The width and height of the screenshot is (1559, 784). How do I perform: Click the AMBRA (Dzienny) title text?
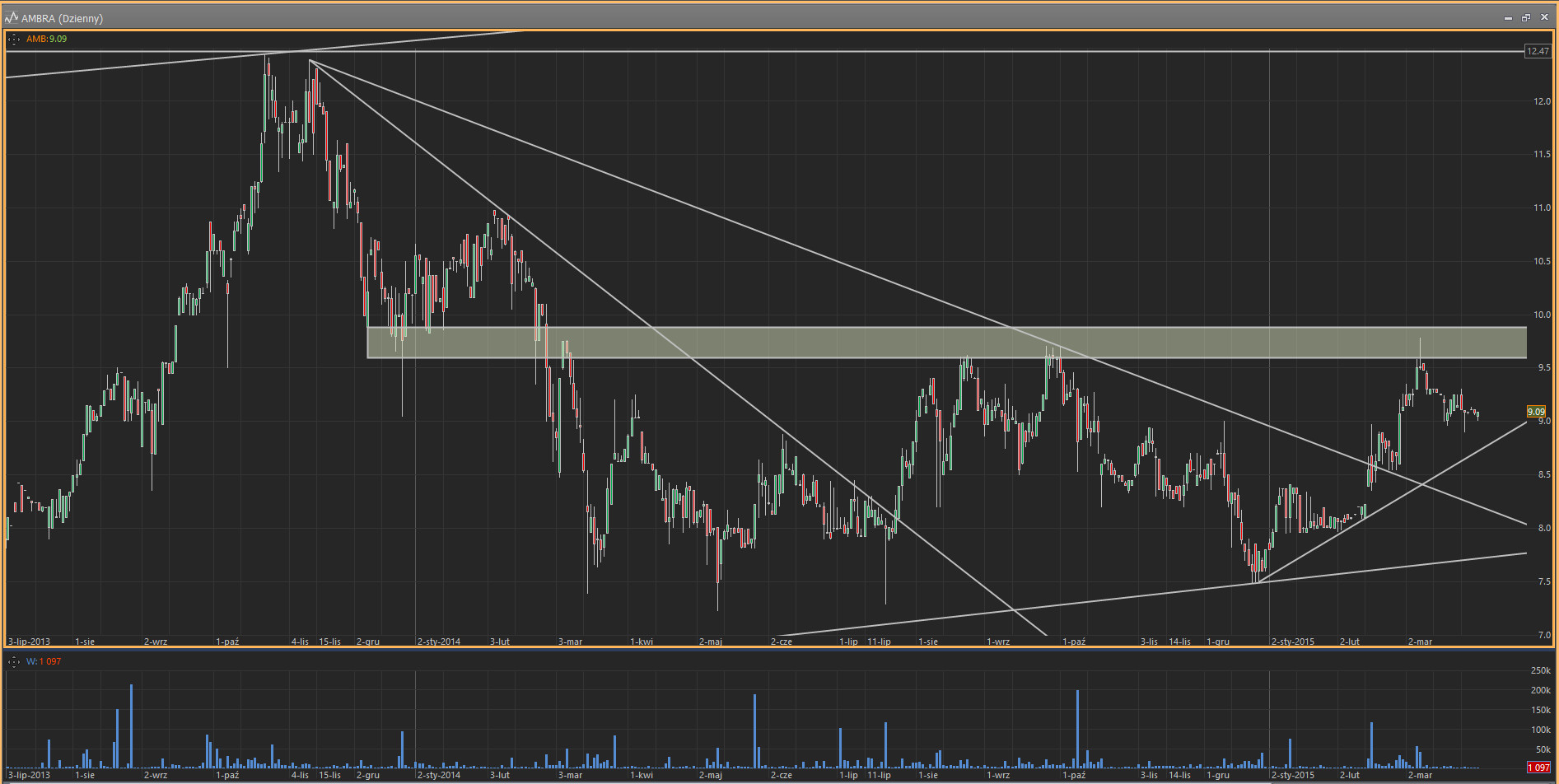63,18
